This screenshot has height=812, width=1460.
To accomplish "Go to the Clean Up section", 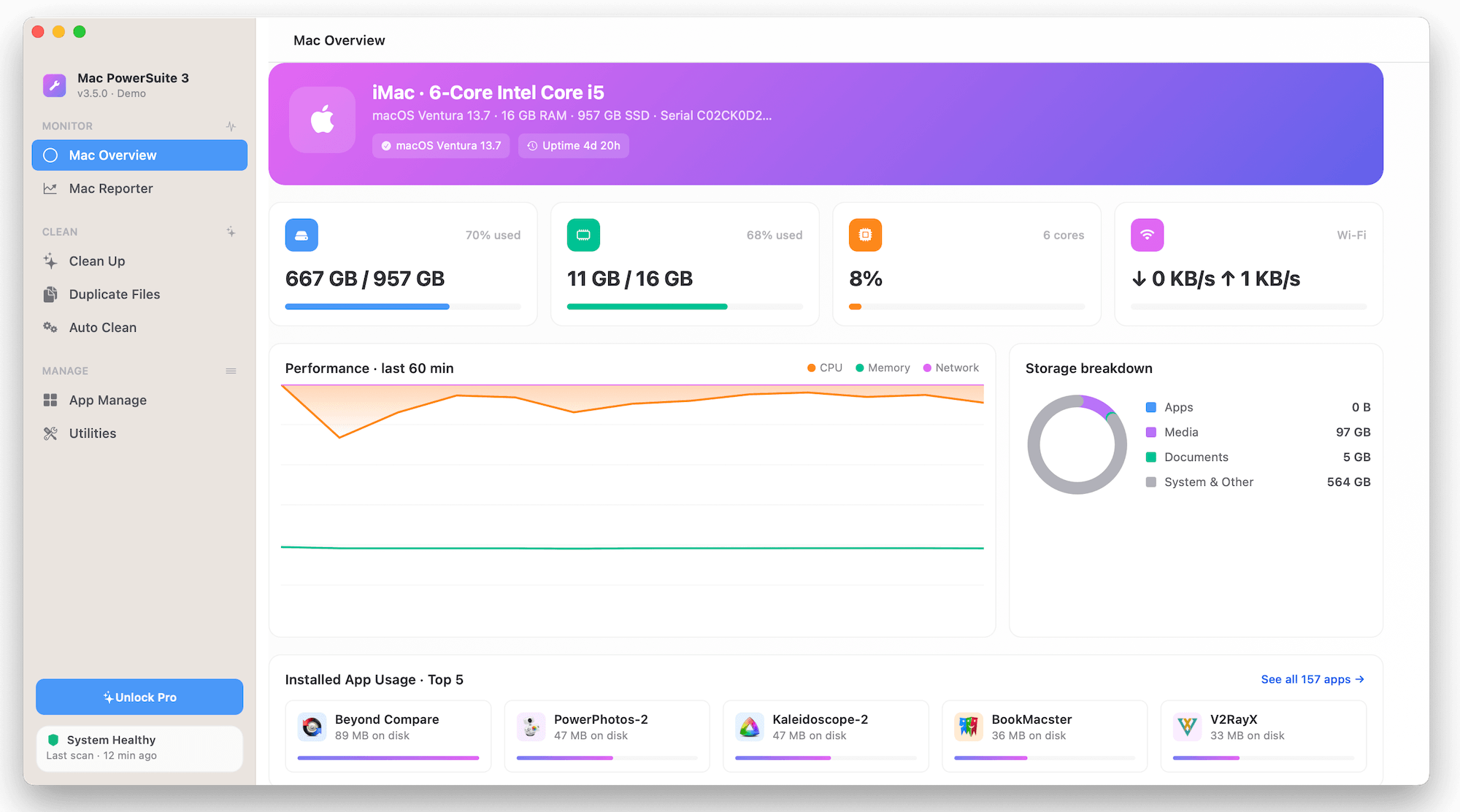I will pyautogui.click(x=139, y=261).
